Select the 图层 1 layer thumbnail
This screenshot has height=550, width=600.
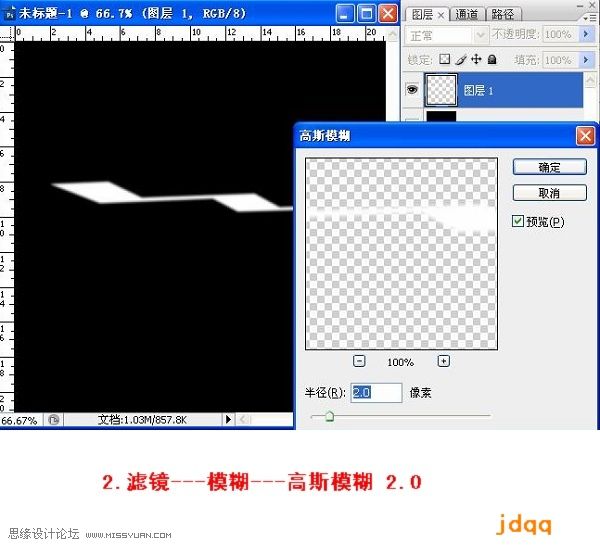point(440,90)
